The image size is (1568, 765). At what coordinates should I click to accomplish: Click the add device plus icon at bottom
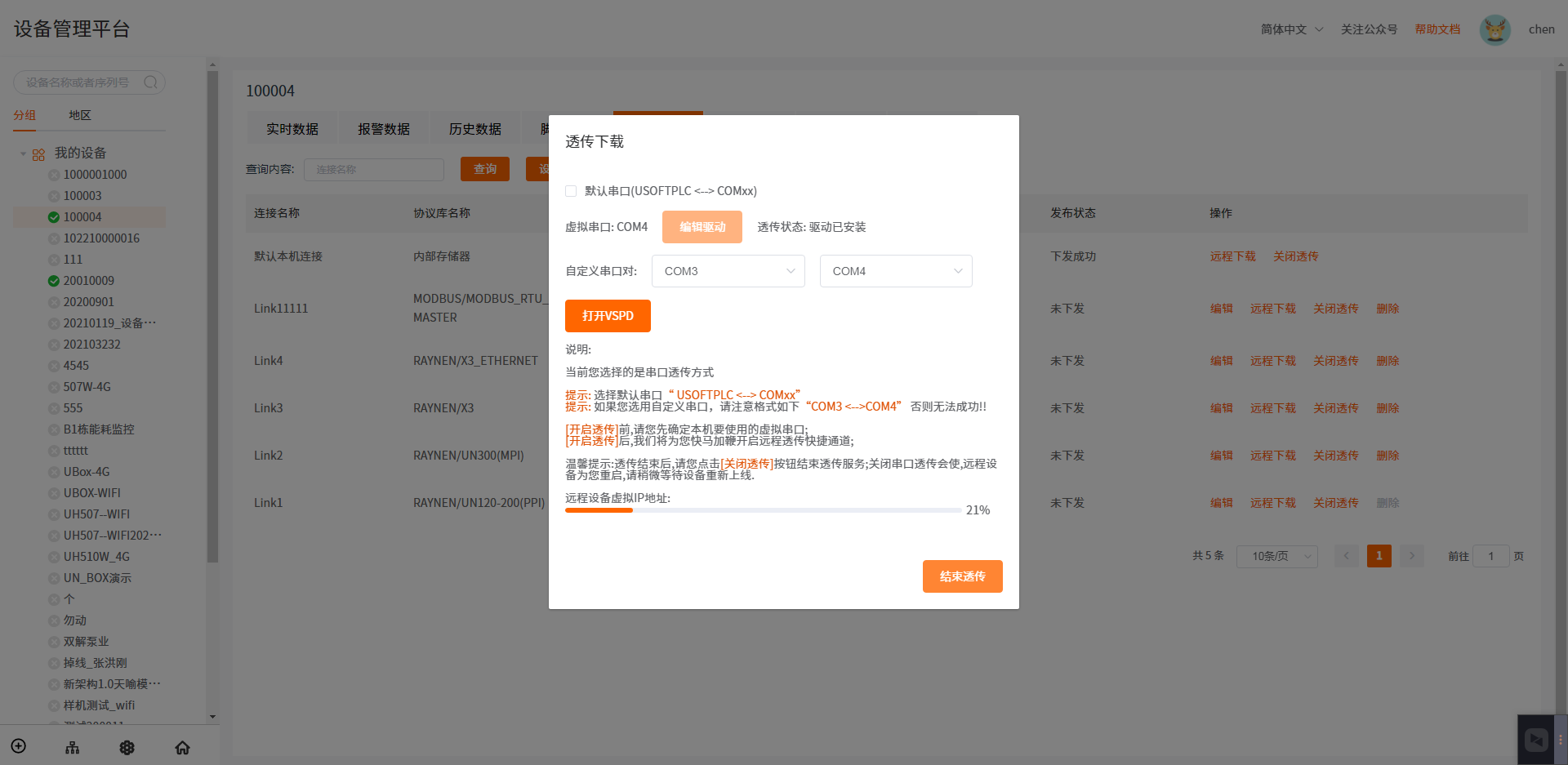(19, 746)
